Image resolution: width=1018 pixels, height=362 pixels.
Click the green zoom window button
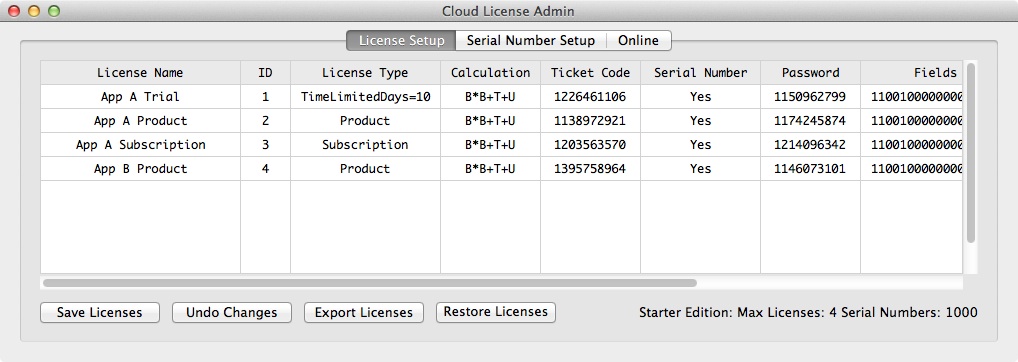click(54, 11)
